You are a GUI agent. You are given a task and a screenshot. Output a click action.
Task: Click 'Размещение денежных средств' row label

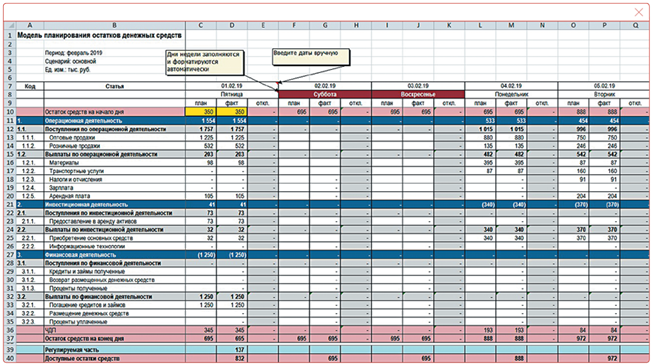(x=89, y=313)
